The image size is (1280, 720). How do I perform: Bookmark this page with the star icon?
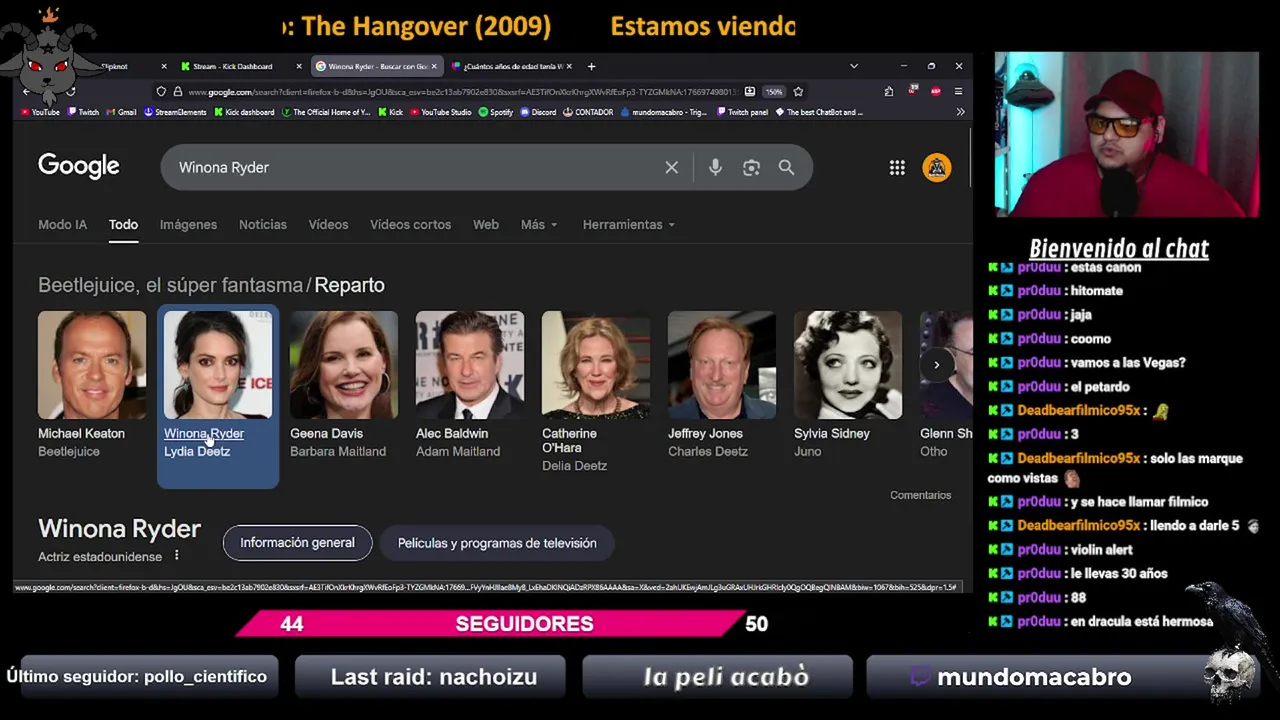(798, 91)
